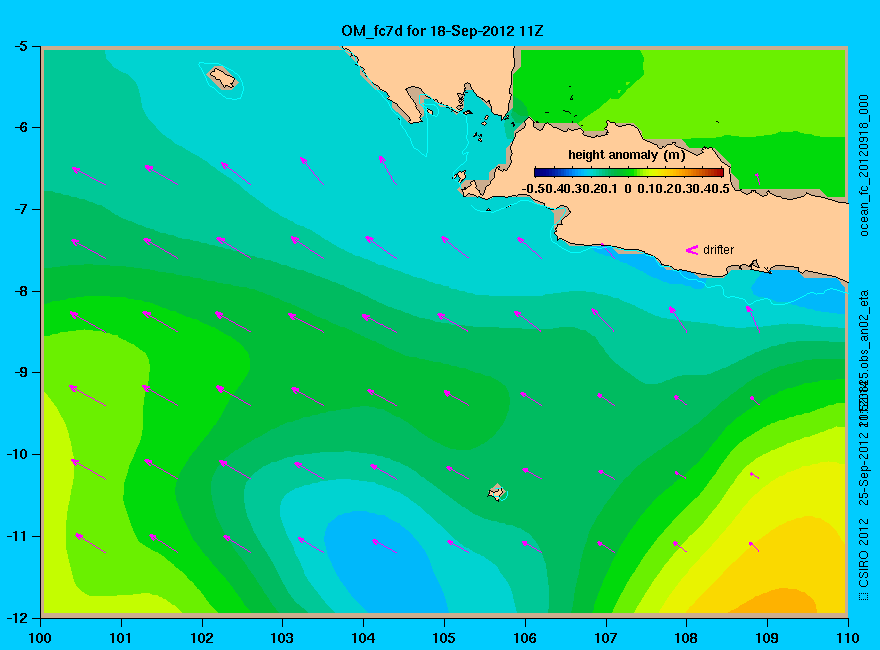The height and width of the screenshot is (650, 880).
Task: Click the x-axis label "105"
Action: (444, 638)
